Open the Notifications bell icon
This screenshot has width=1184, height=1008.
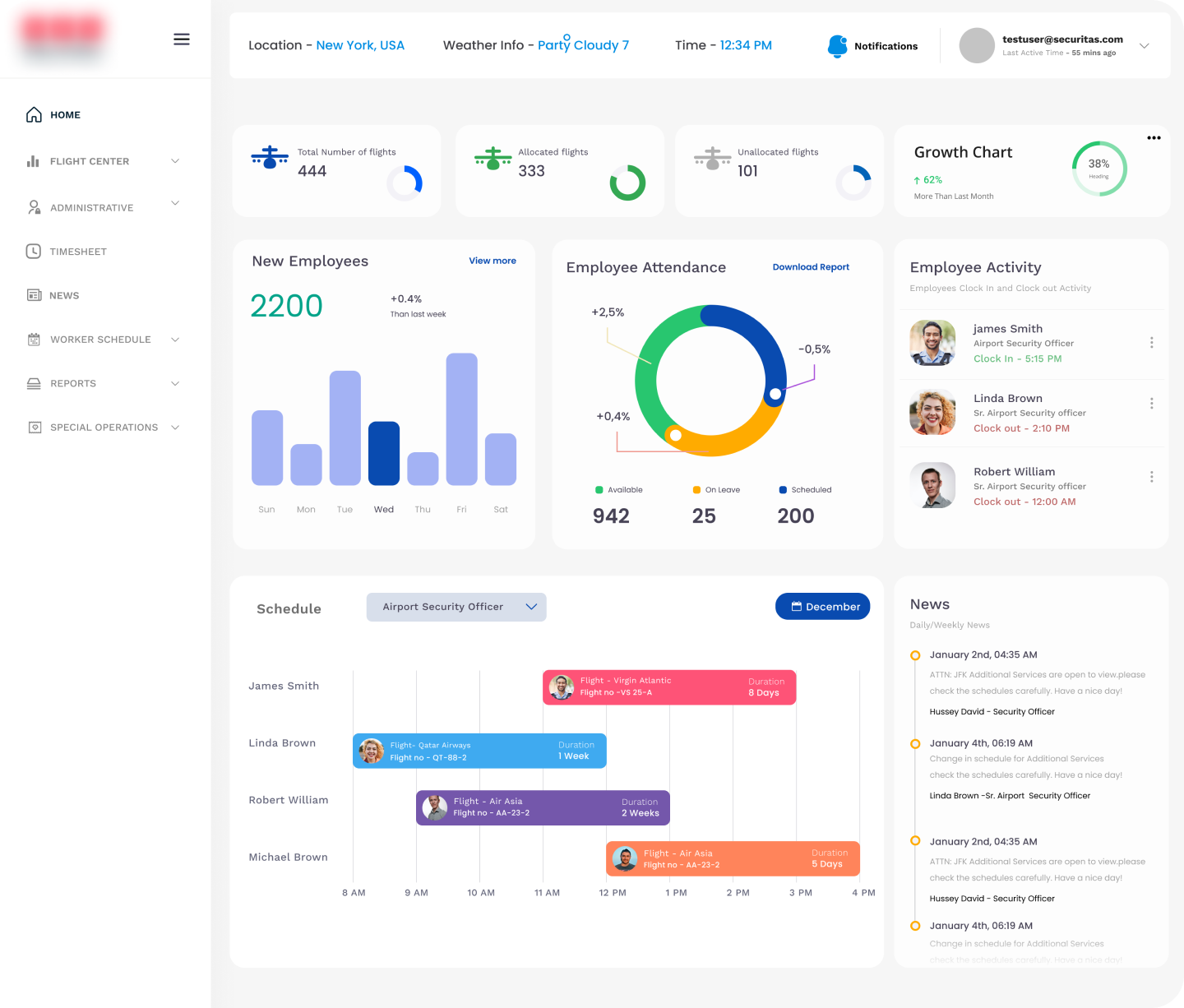coord(837,46)
